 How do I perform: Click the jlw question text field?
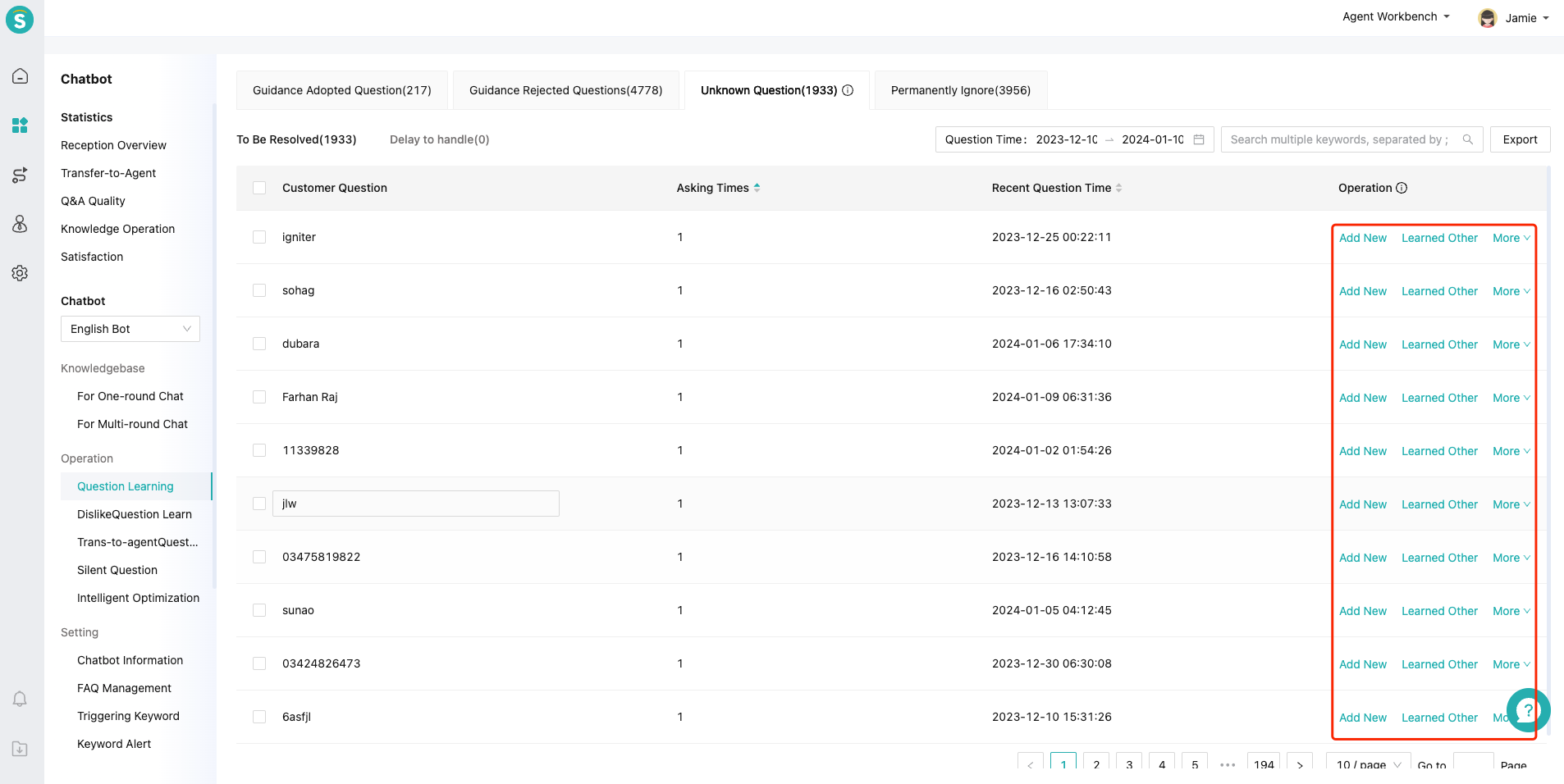pyautogui.click(x=416, y=504)
